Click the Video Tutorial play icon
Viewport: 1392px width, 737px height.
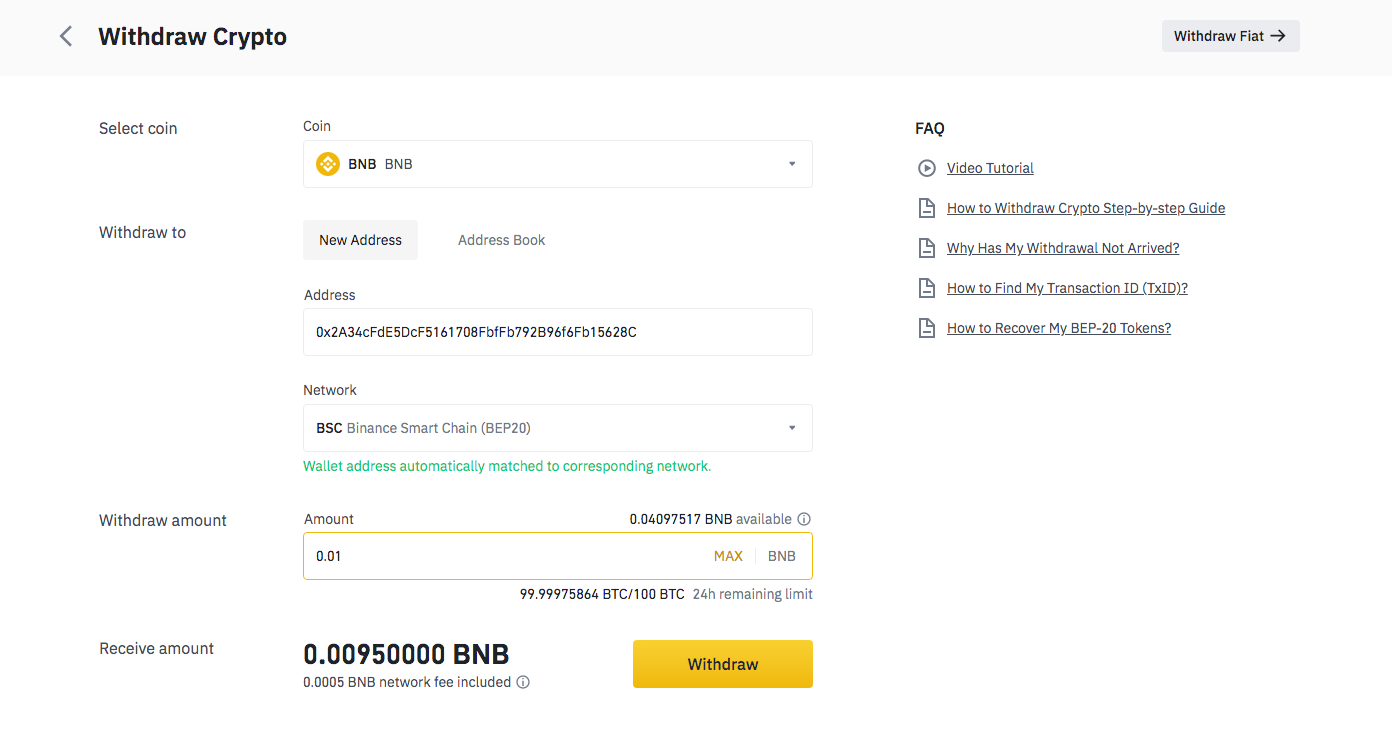pyautogui.click(x=927, y=168)
